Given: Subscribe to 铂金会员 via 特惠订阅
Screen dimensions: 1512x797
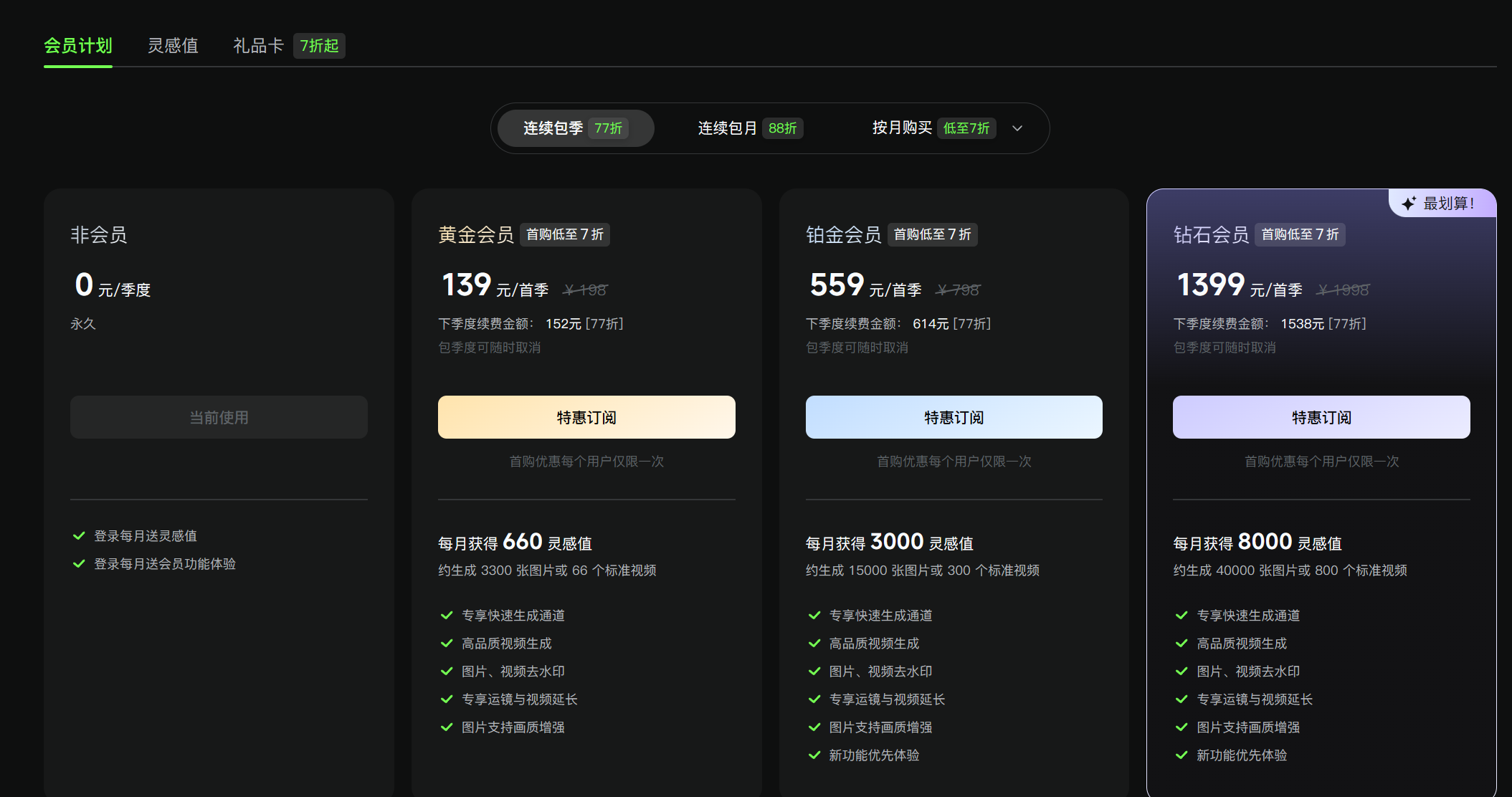Looking at the screenshot, I should [x=954, y=417].
